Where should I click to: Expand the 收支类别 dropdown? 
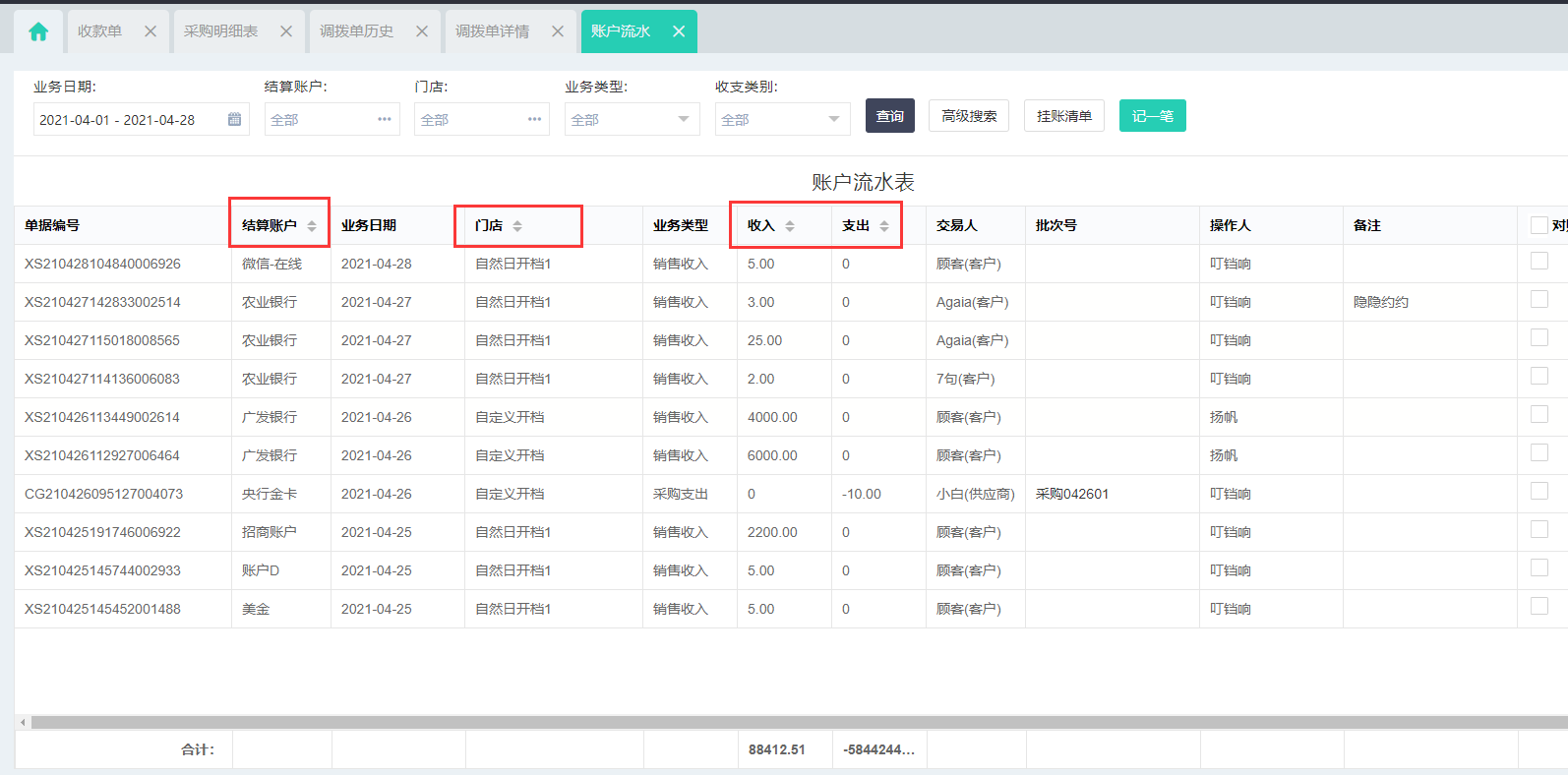pyautogui.click(x=782, y=119)
